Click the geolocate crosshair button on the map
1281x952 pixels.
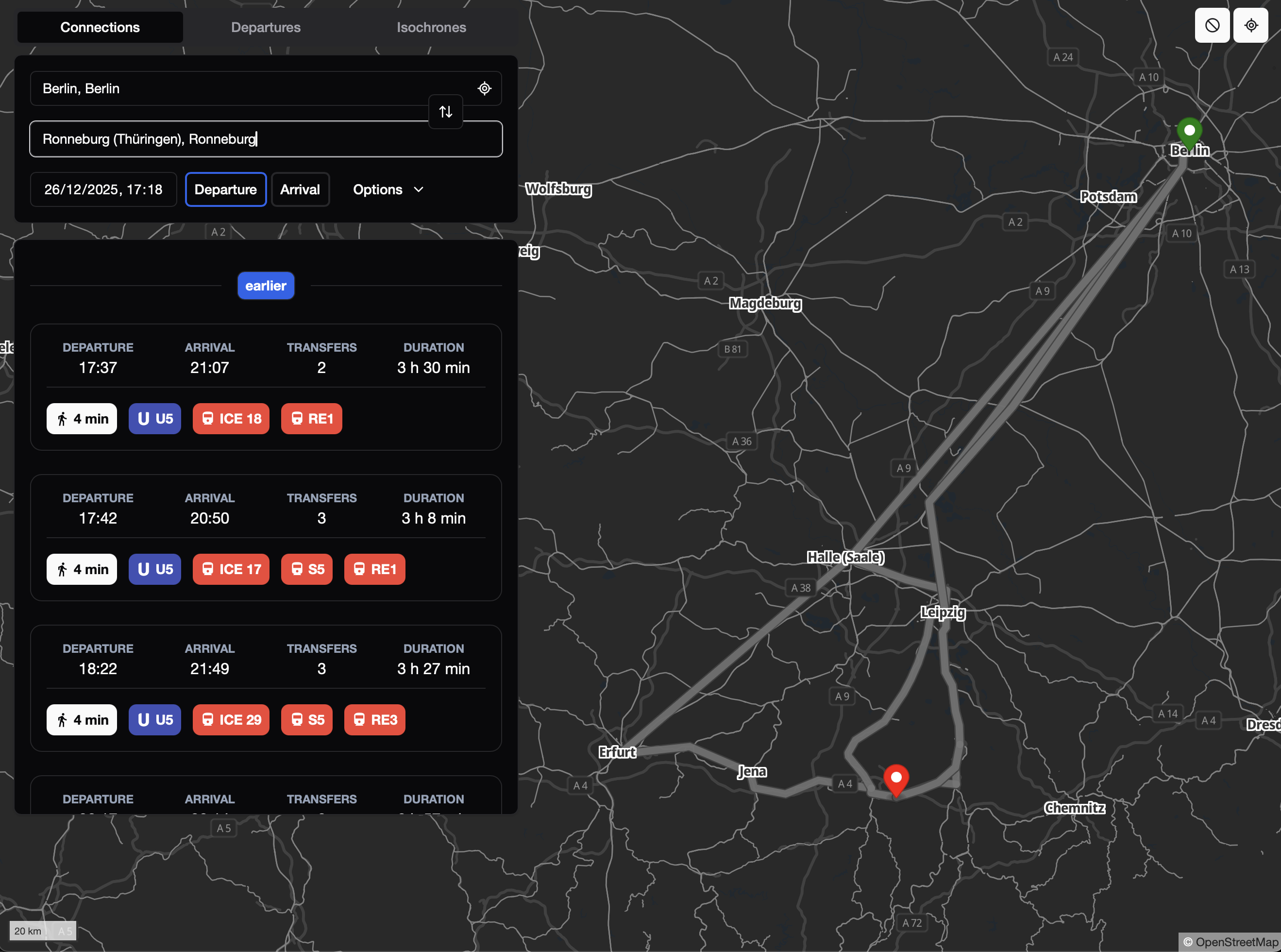click(x=1250, y=26)
